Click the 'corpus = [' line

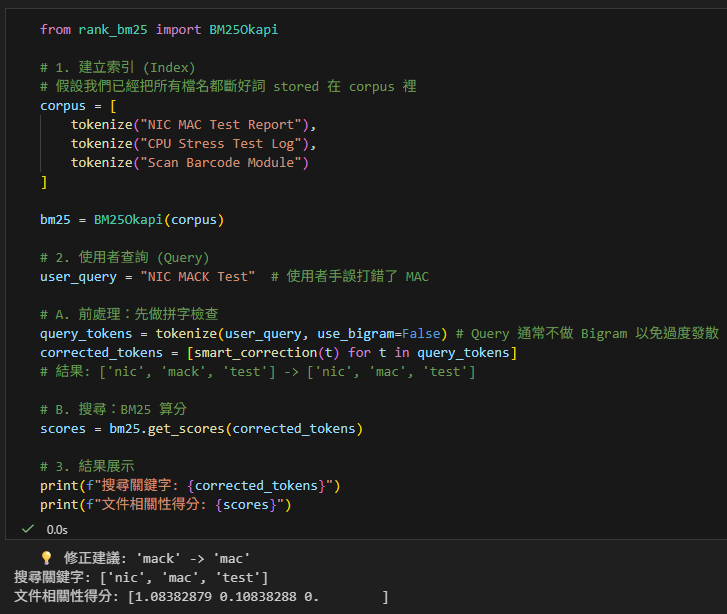click(78, 106)
